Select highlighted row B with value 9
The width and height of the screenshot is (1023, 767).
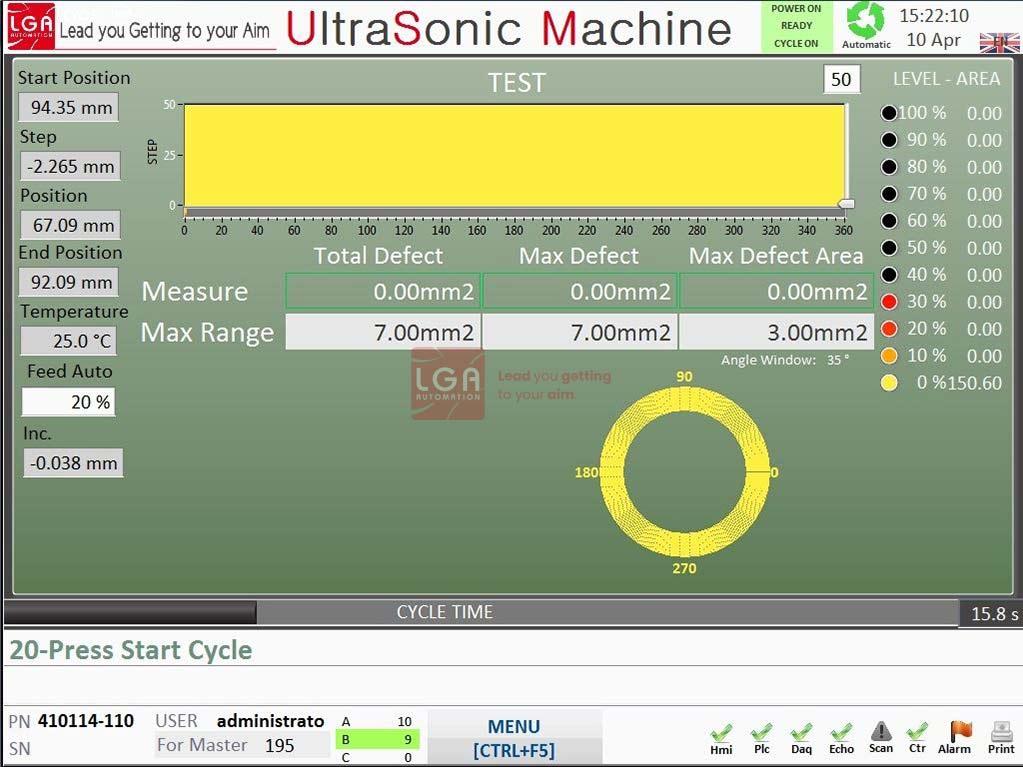(377, 740)
